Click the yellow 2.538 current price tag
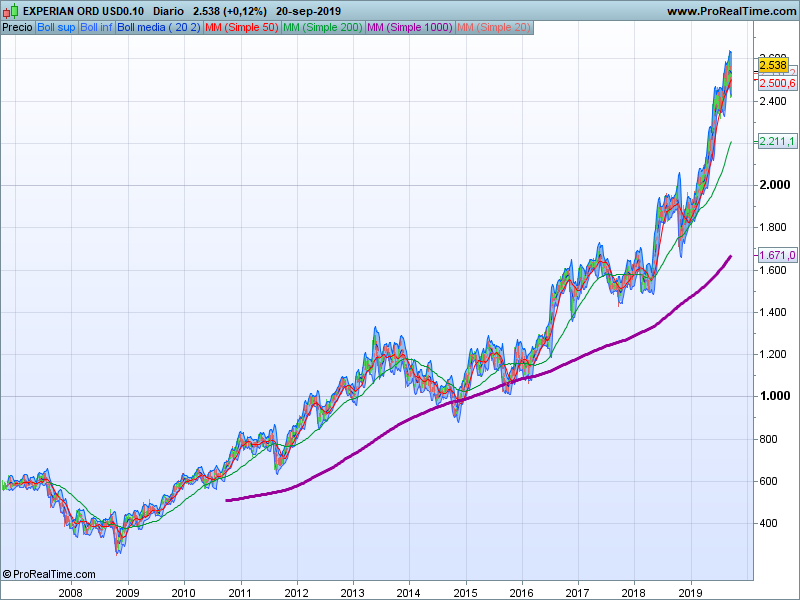Screen dimensions: 800x600 pyautogui.click(x=773, y=65)
